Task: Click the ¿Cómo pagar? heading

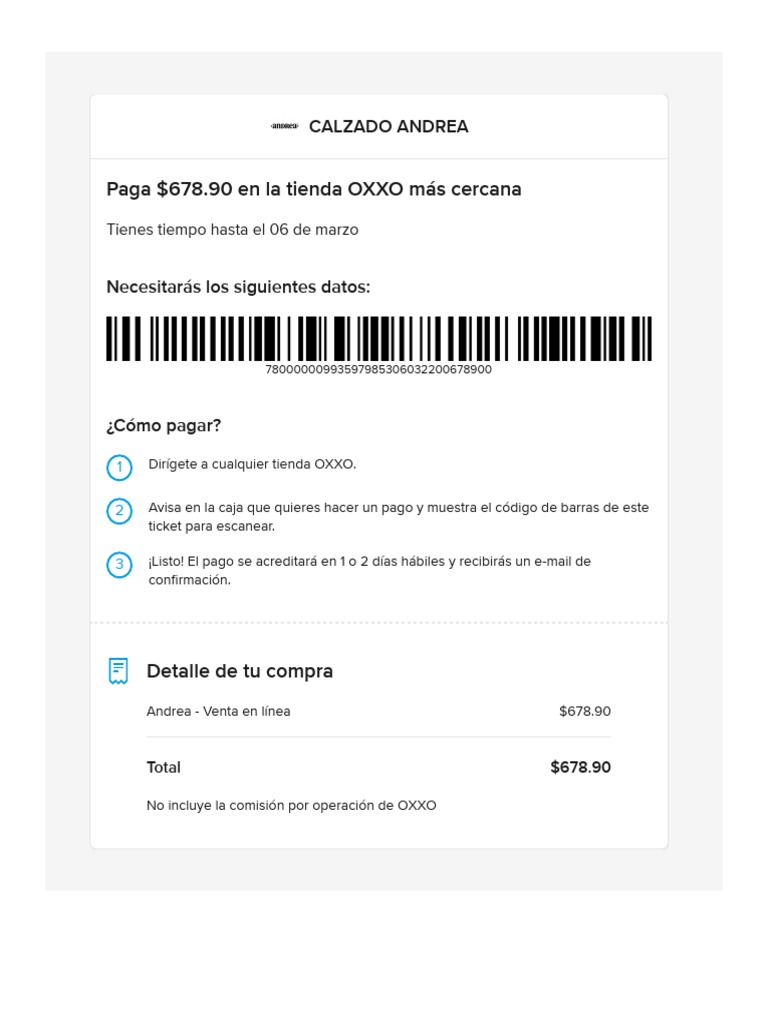Action: pyautogui.click(x=164, y=425)
